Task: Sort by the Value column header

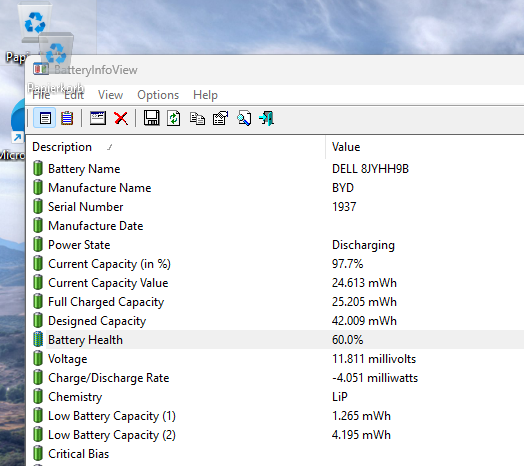Action: pos(425,147)
